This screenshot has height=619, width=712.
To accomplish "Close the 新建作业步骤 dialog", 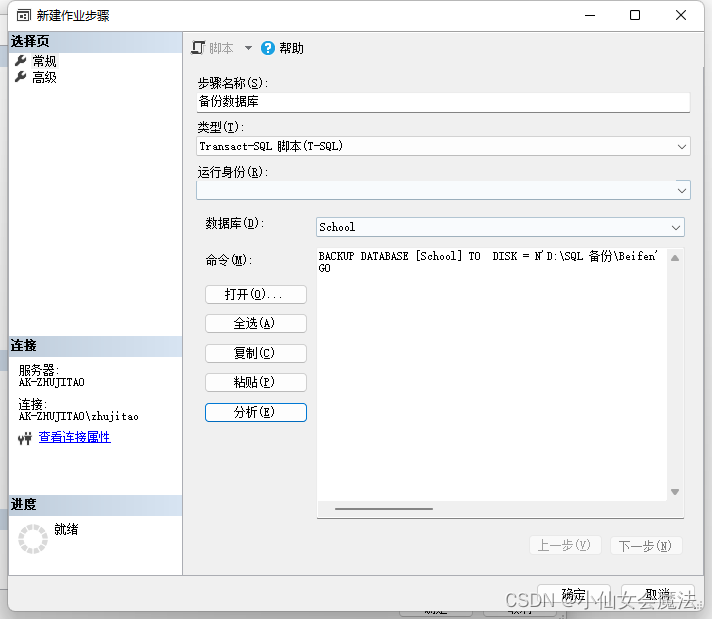I will 681,15.
